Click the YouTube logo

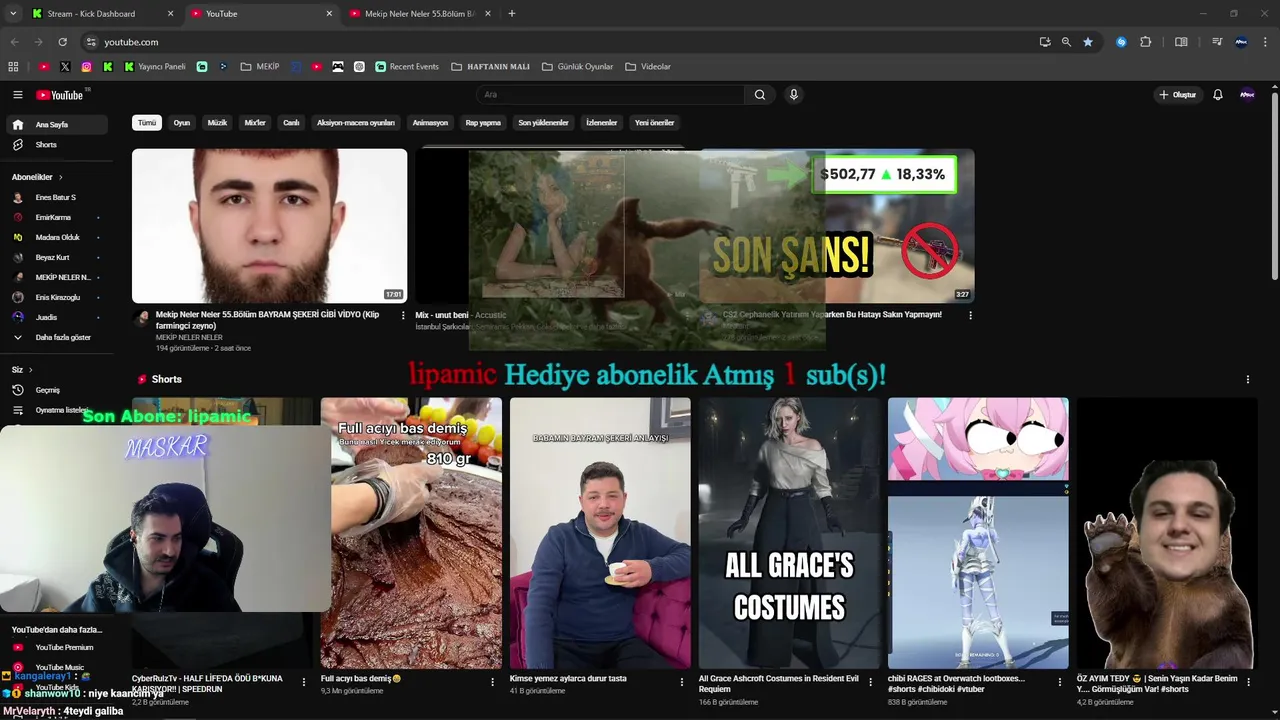pyautogui.click(x=60, y=95)
